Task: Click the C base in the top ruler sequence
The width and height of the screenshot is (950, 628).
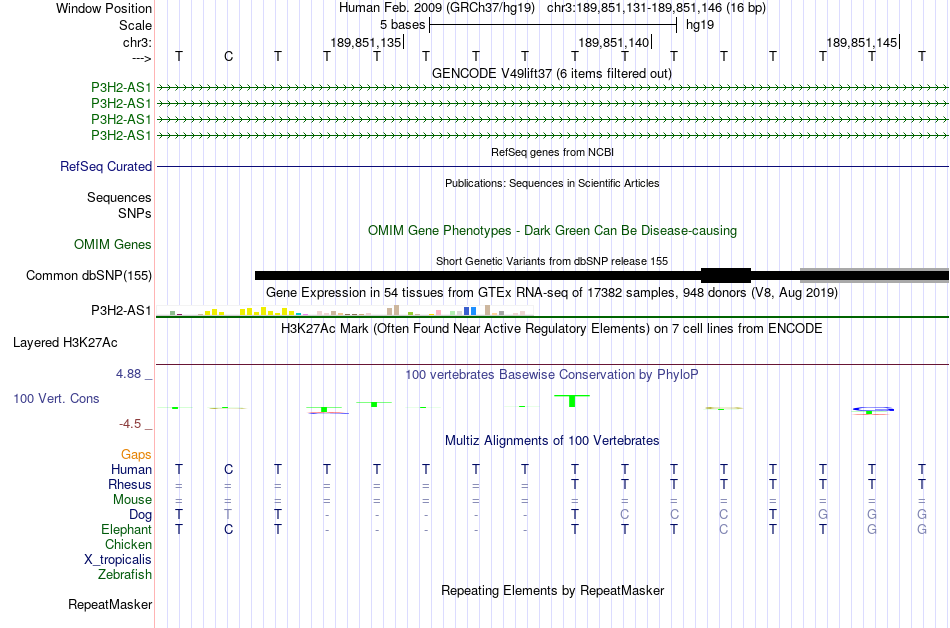Action: (x=228, y=56)
